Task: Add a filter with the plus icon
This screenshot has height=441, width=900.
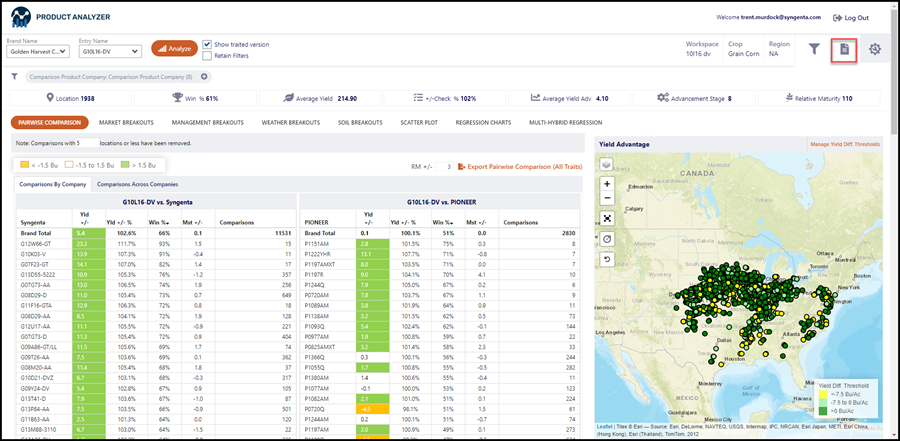Action: point(204,76)
